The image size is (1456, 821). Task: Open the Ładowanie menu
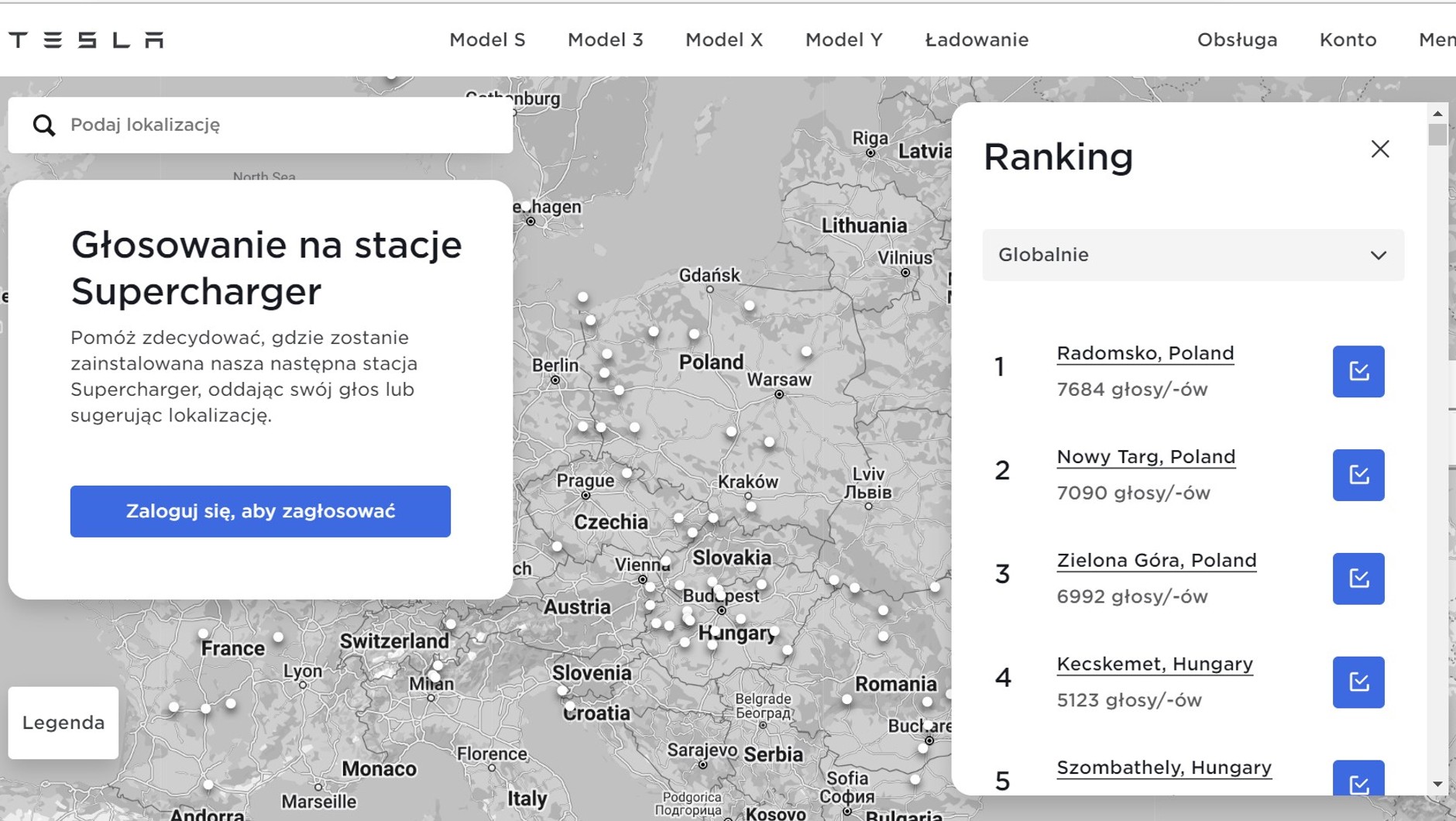coord(977,40)
